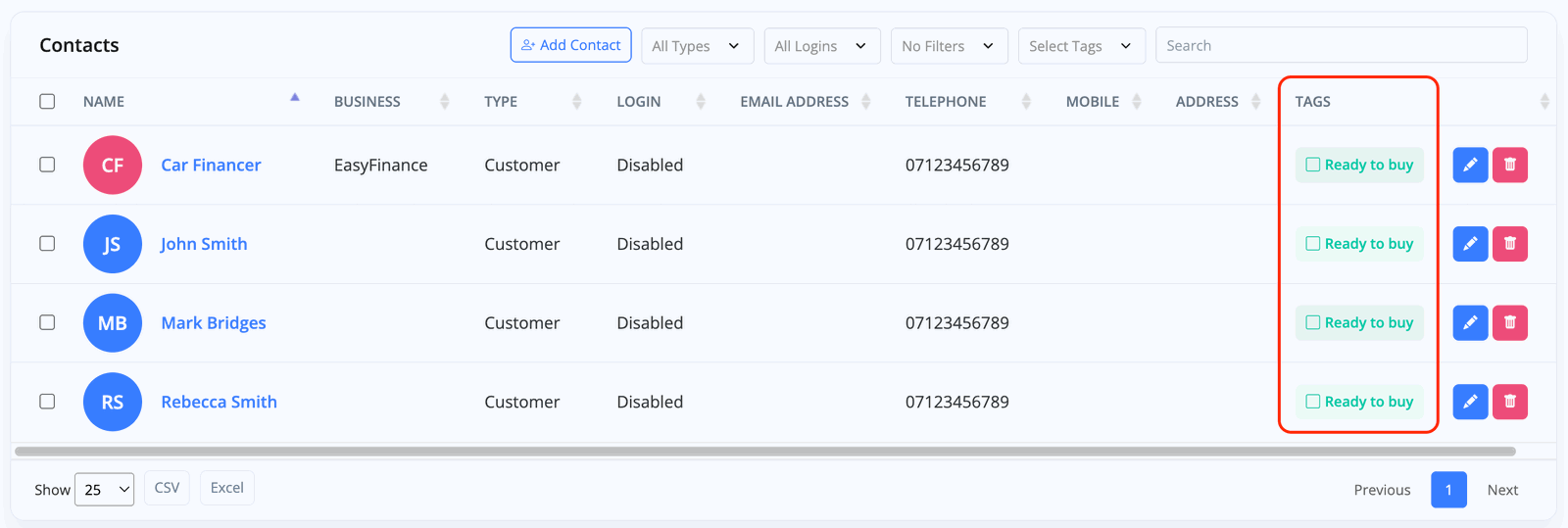The width and height of the screenshot is (1568, 528).
Task: Click pencil edit icon for John Smith
Action: pos(1469,244)
